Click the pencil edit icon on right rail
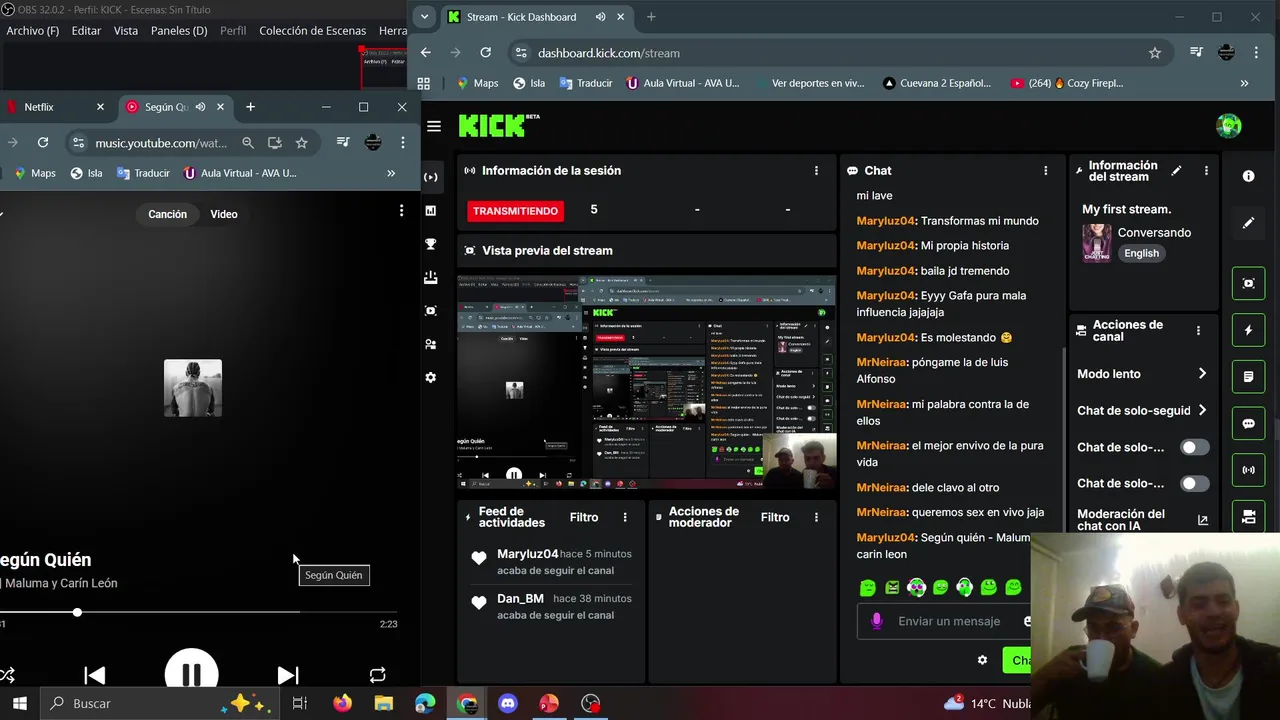1280x720 pixels. coord(1248,223)
